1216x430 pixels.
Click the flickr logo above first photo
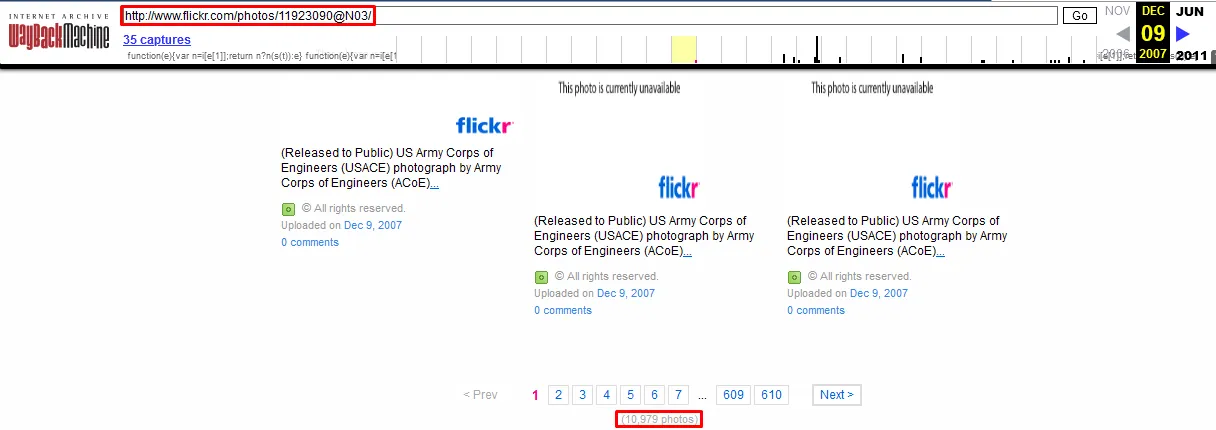coord(485,126)
